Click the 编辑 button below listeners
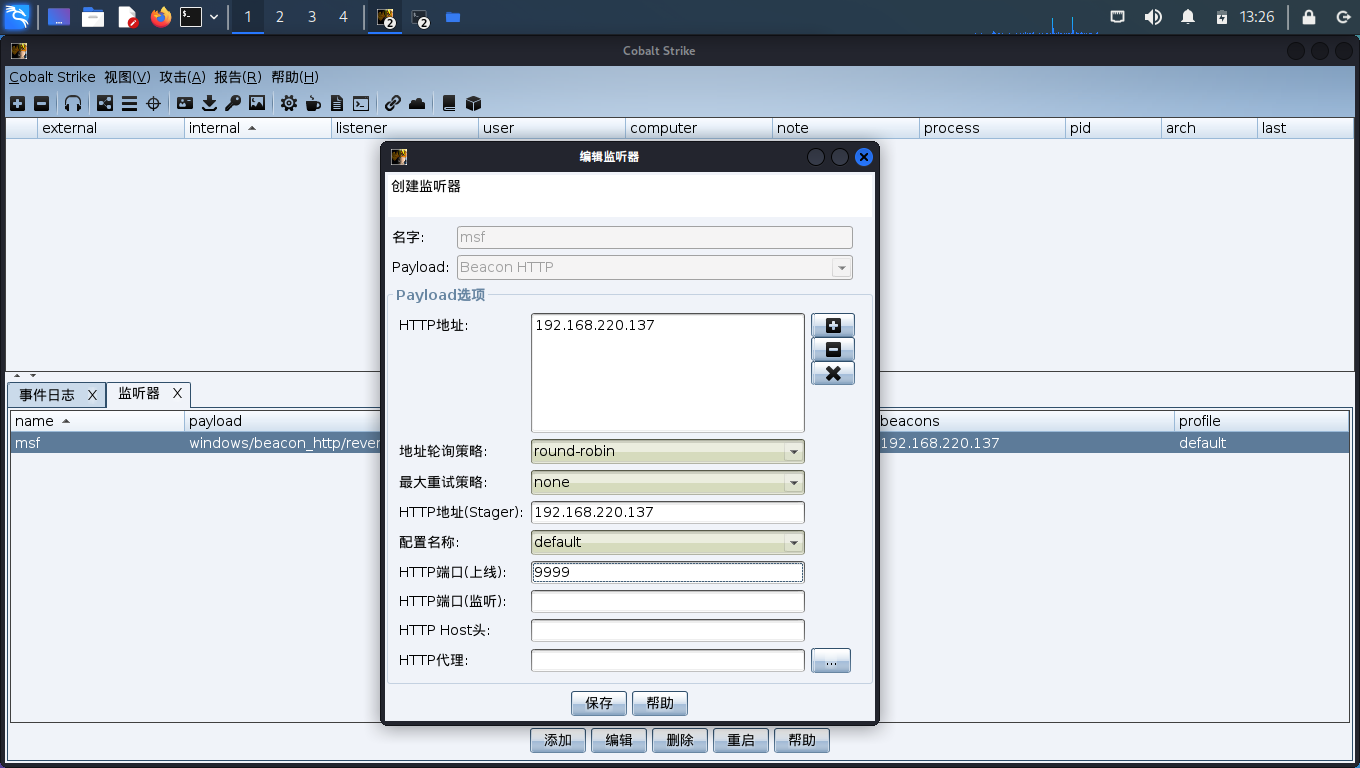This screenshot has width=1360, height=768. click(x=619, y=740)
